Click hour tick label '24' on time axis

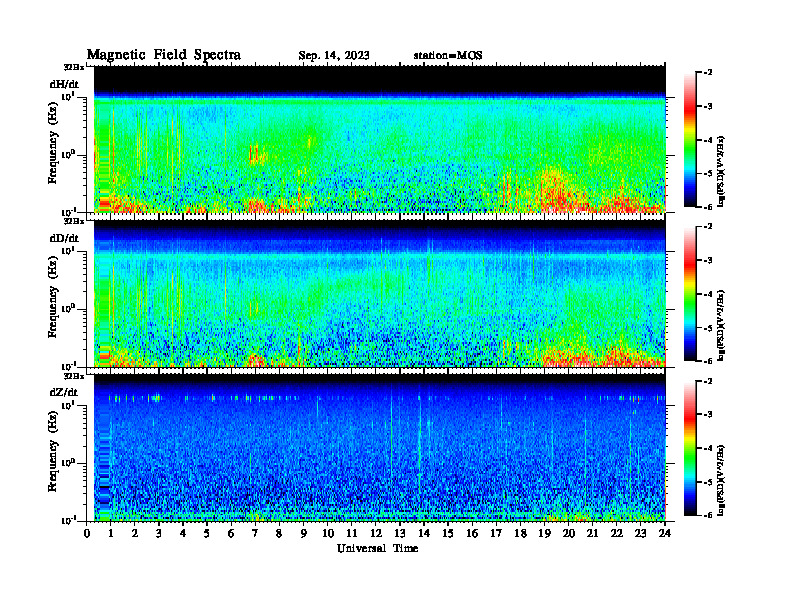coord(665,533)
